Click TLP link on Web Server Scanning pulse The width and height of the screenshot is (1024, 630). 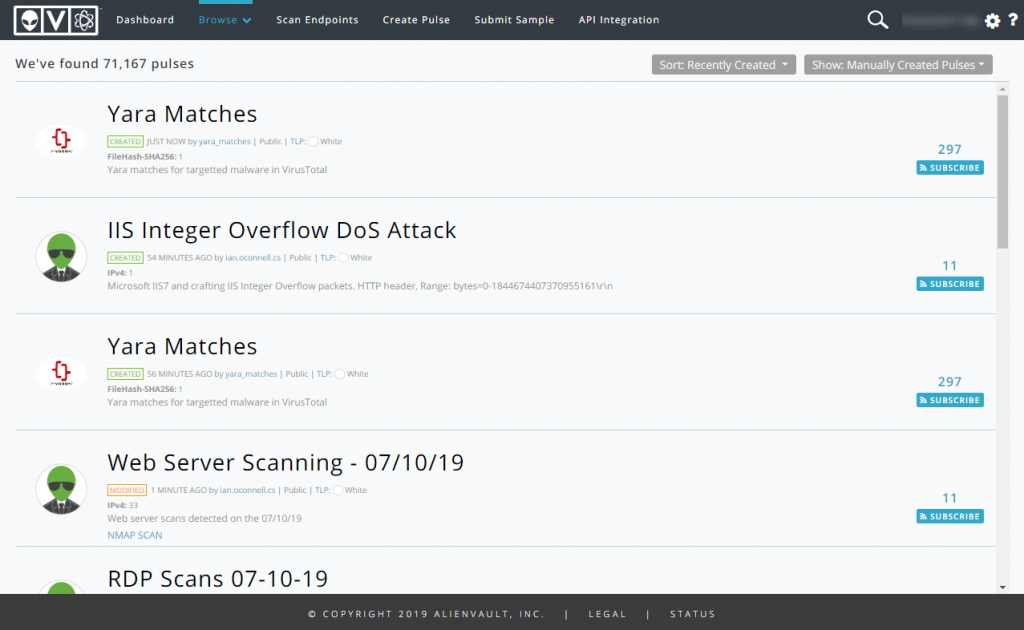coord(322,490)
